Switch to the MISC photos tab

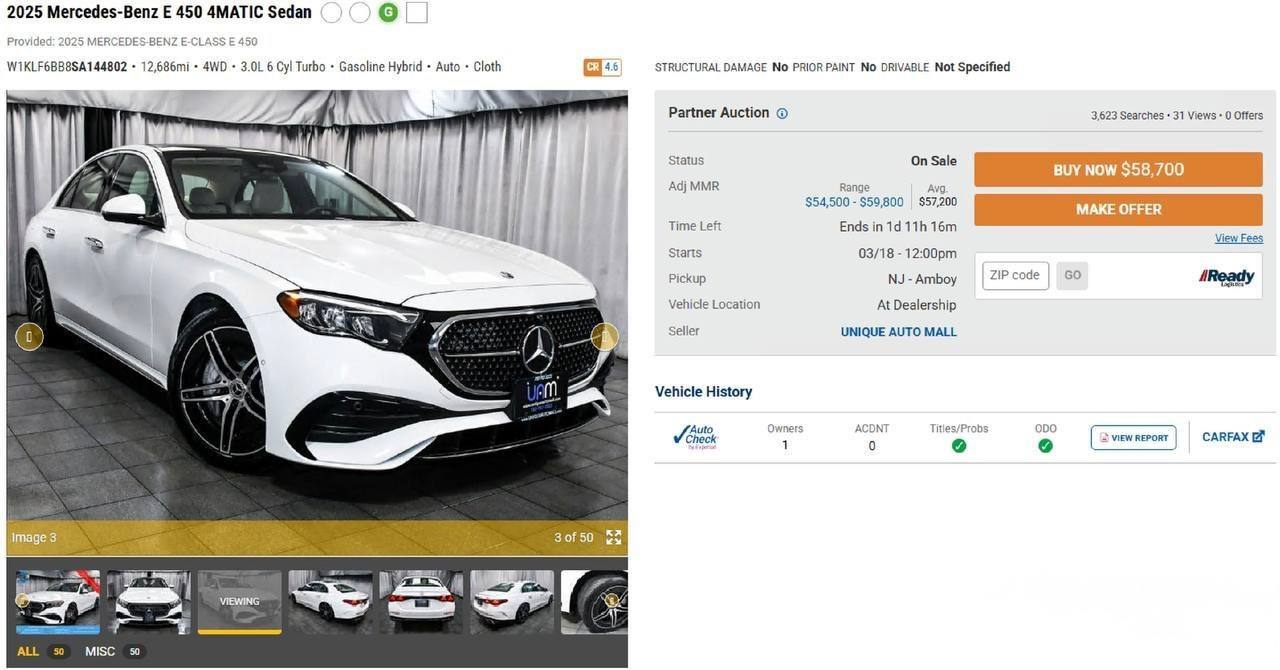point(100,651)
